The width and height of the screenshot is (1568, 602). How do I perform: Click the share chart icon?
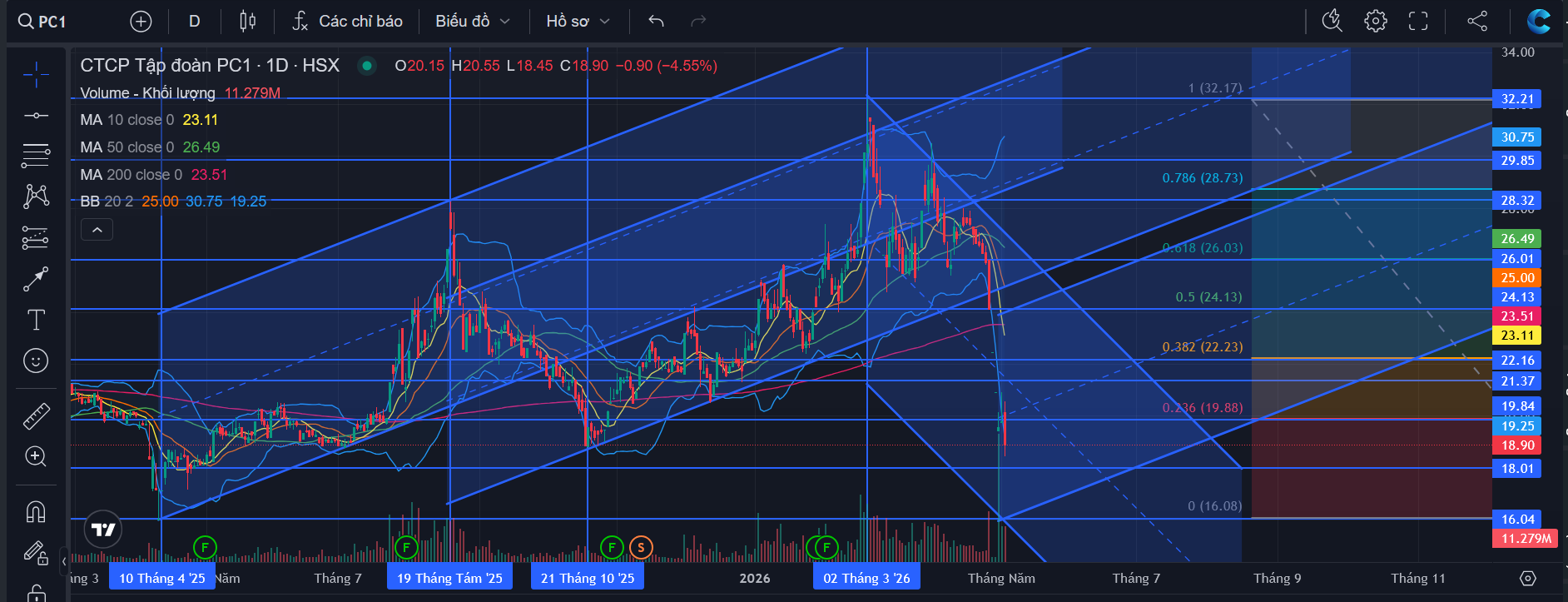click(x=1477, y=22)
